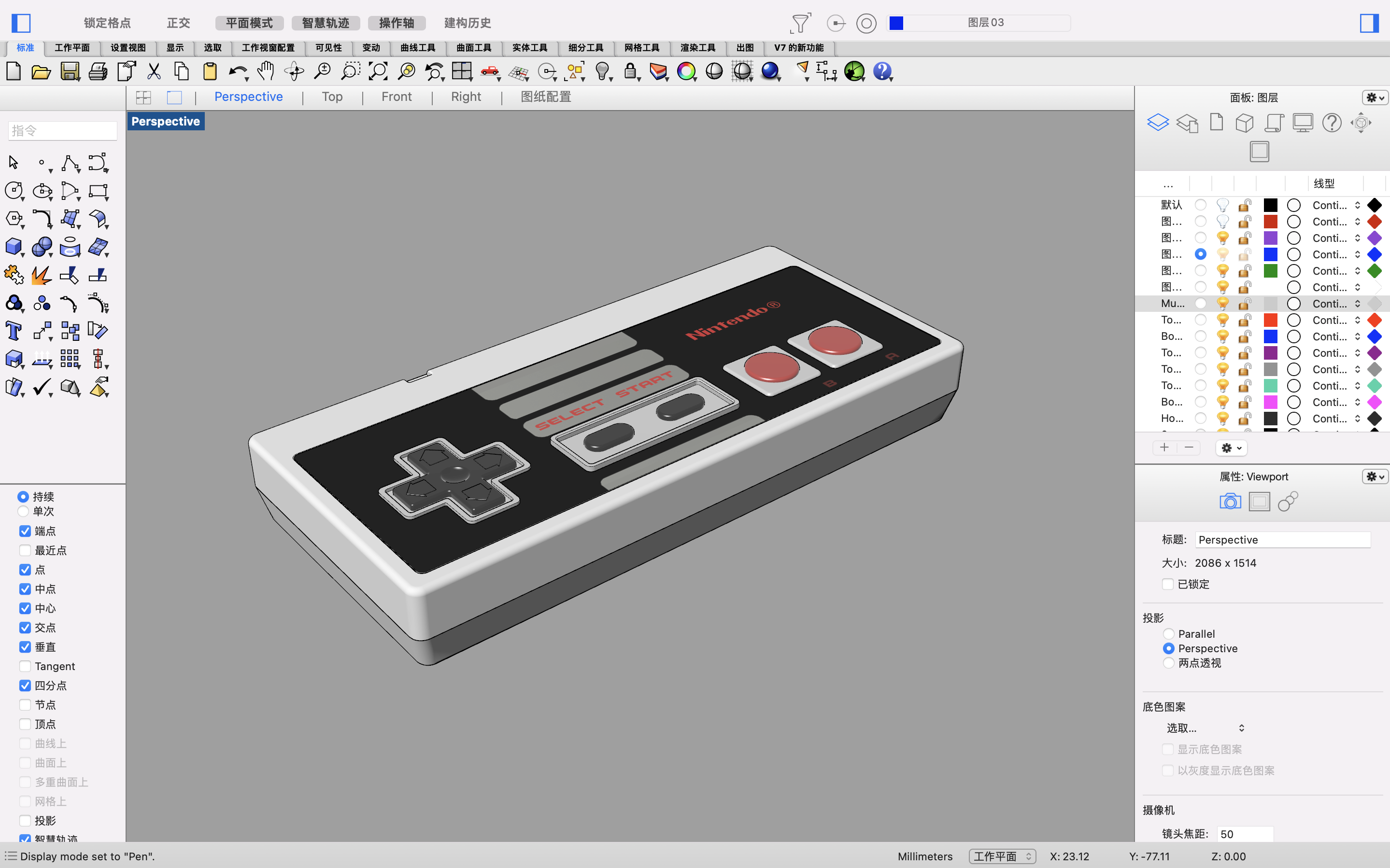Switch to the 渲染工具 toolbar tab
This screenshot has height=868, width=1390.
(x=698, y=48)
